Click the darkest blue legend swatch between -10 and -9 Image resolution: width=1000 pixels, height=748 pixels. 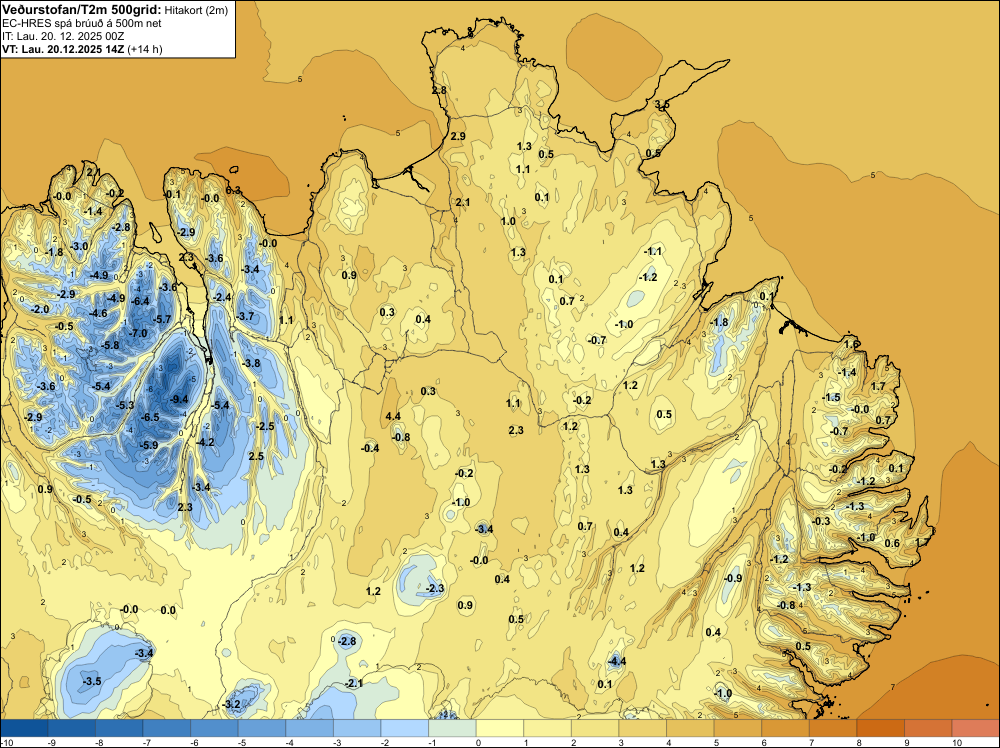pyautogui.click(x=24, y=728)
